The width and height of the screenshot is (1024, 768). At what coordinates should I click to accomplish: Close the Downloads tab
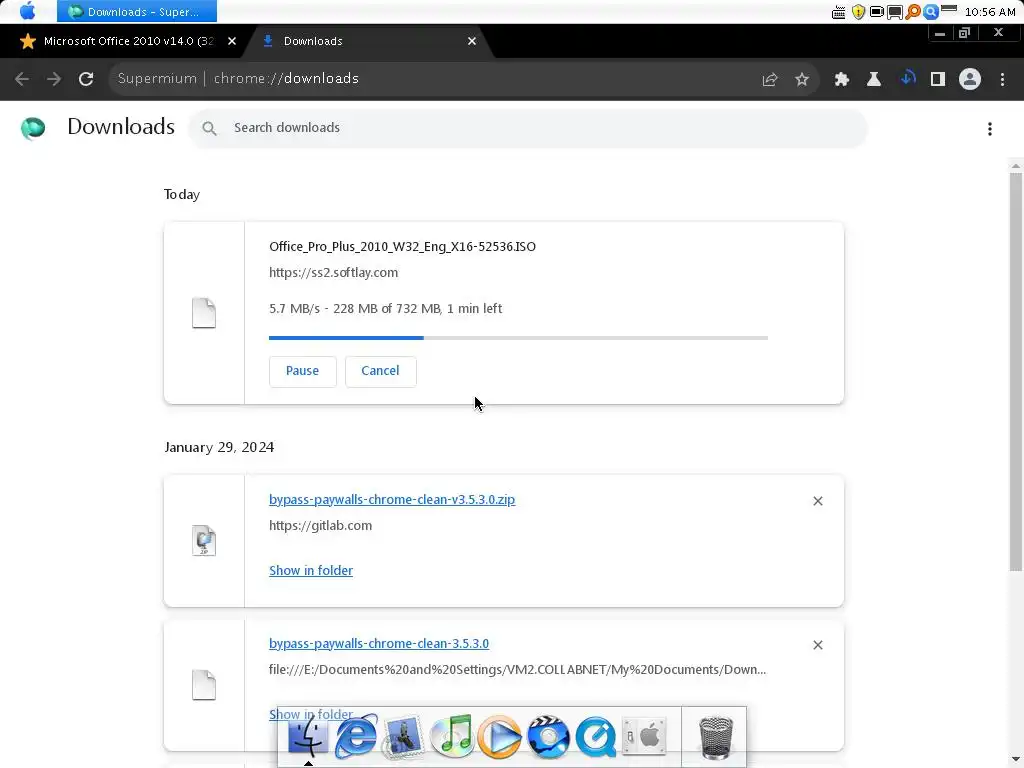tap(472, 41)
